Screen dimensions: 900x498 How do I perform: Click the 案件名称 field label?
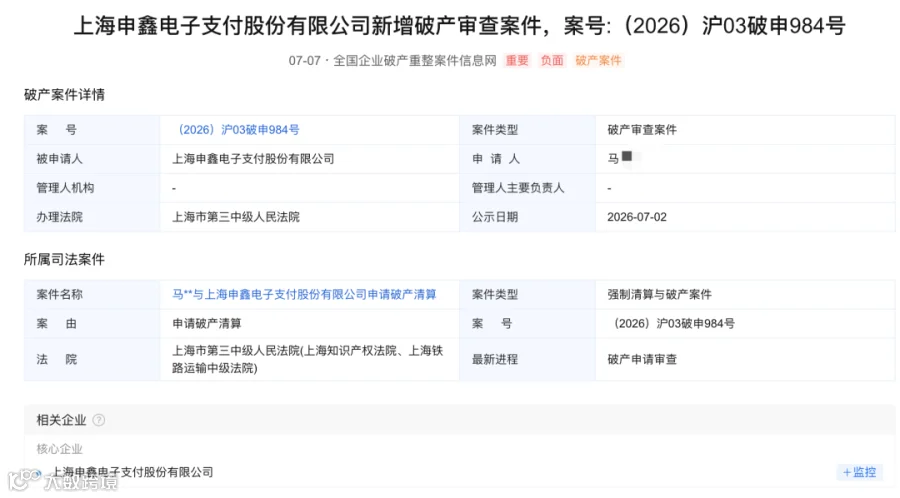pos(59,294)
